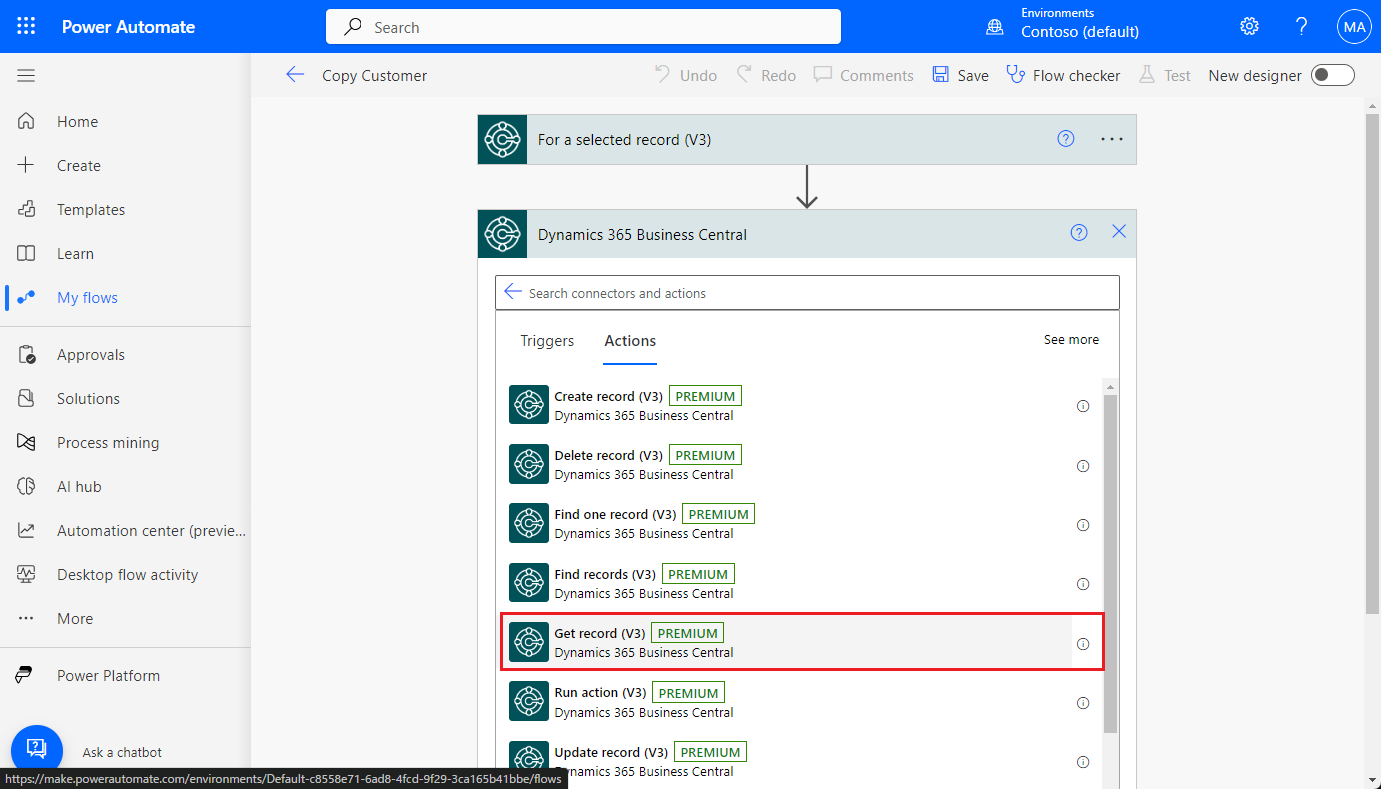This screenshot has height=789, width=1381.
Task: Open the Power Automate app launcher
Action: tap(25, 25)
